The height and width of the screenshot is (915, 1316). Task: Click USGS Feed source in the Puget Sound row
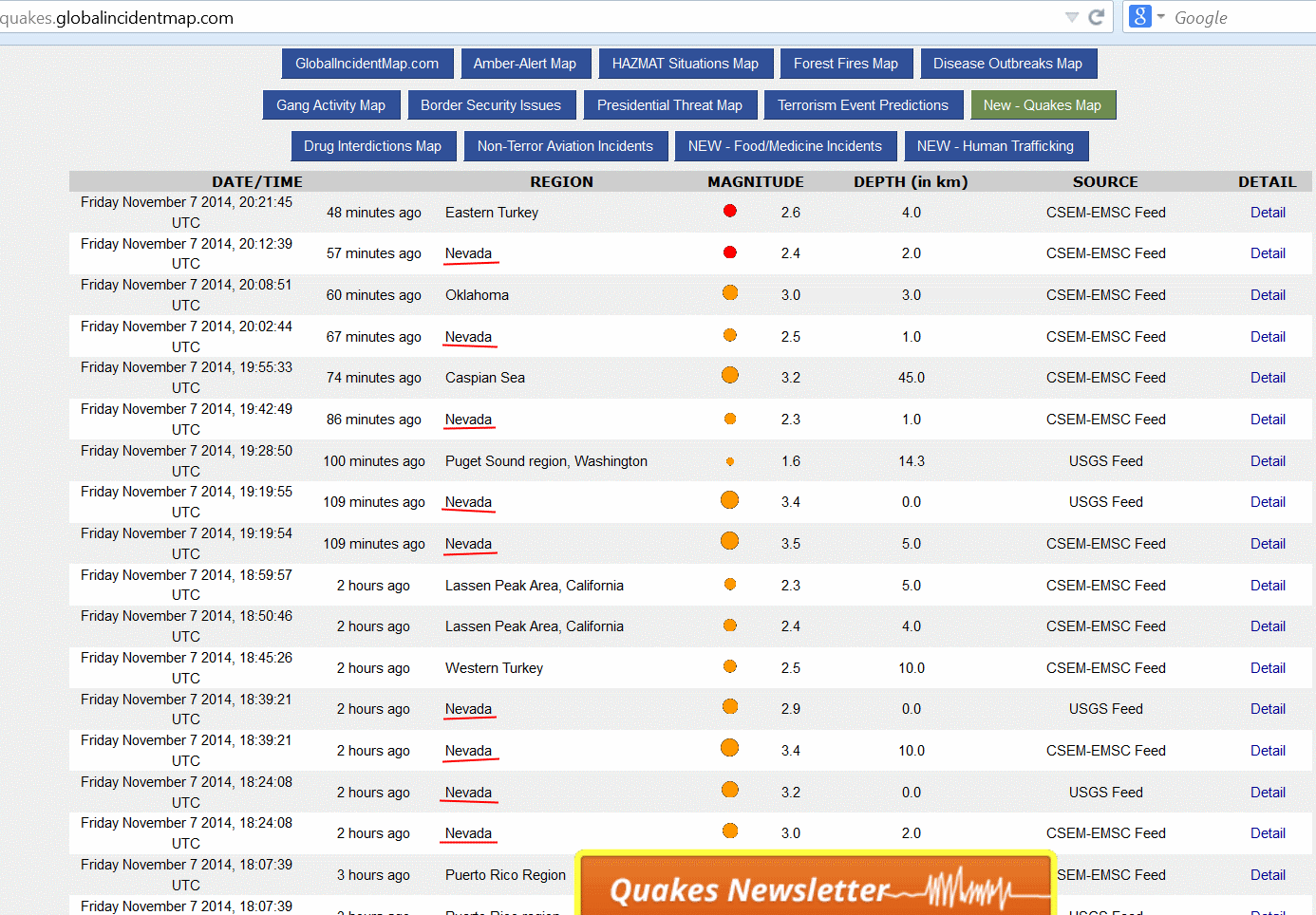(x=1106, y=461)
